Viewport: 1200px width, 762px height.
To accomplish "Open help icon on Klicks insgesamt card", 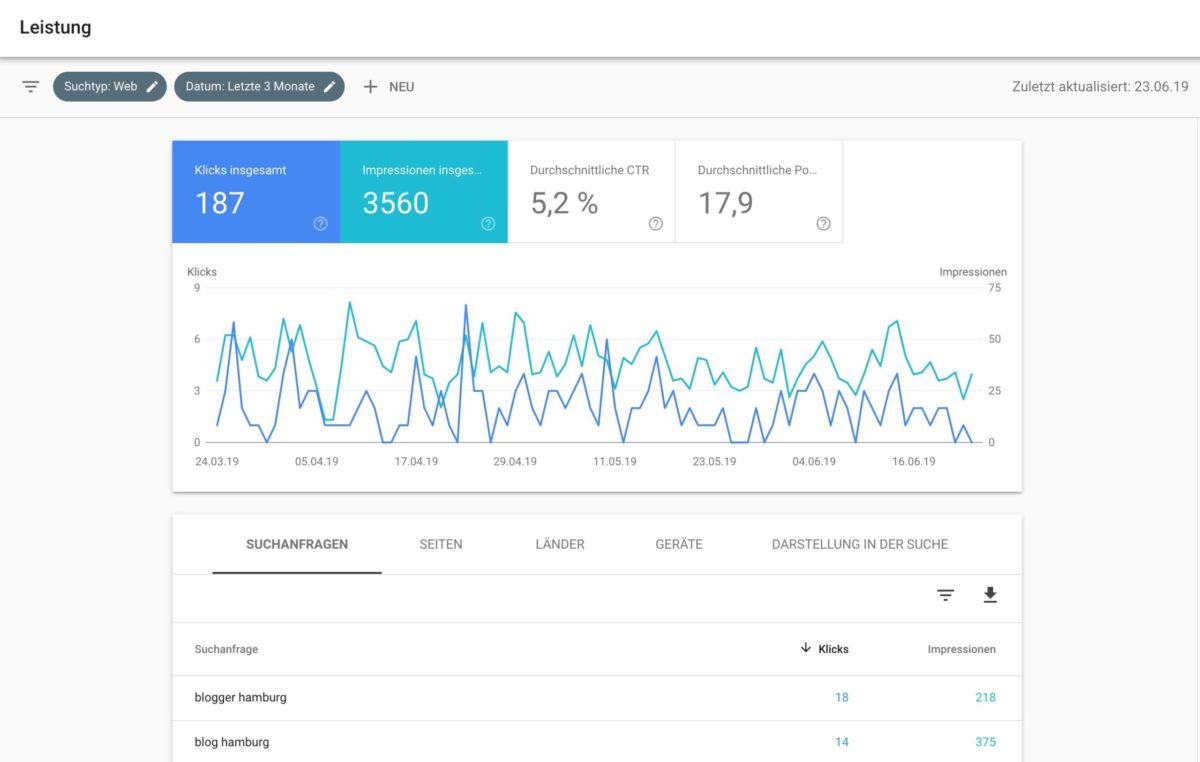I will [x=320, y=224].
